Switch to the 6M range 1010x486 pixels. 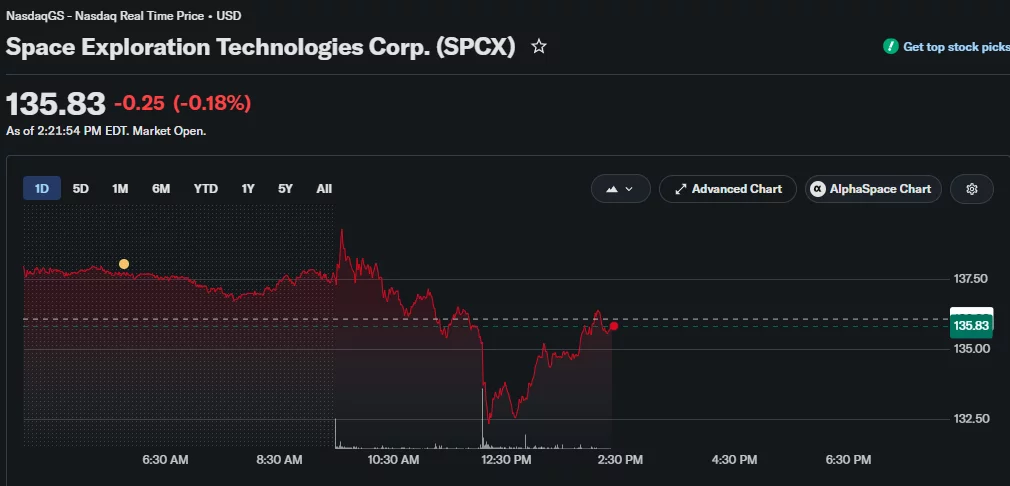161,189
